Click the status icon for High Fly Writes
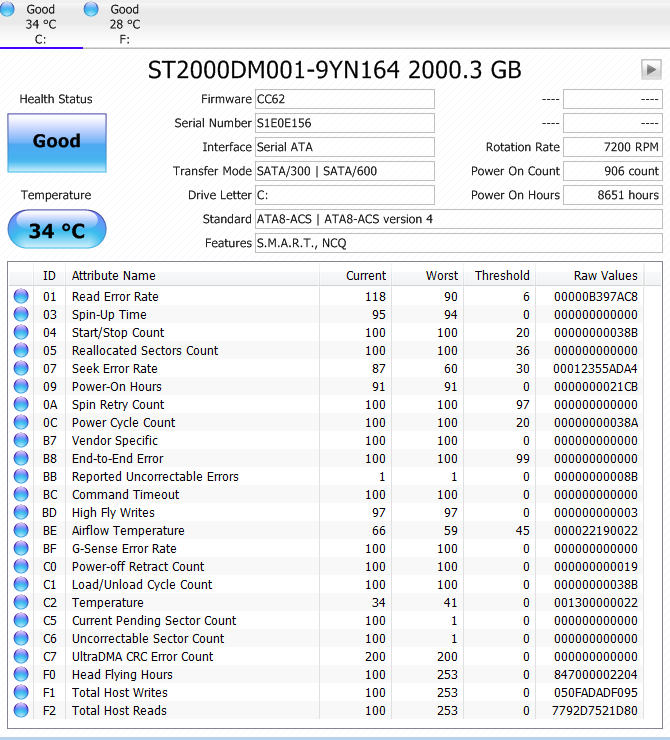Viewport: 670px width, 740px height. tap(21, 512)
